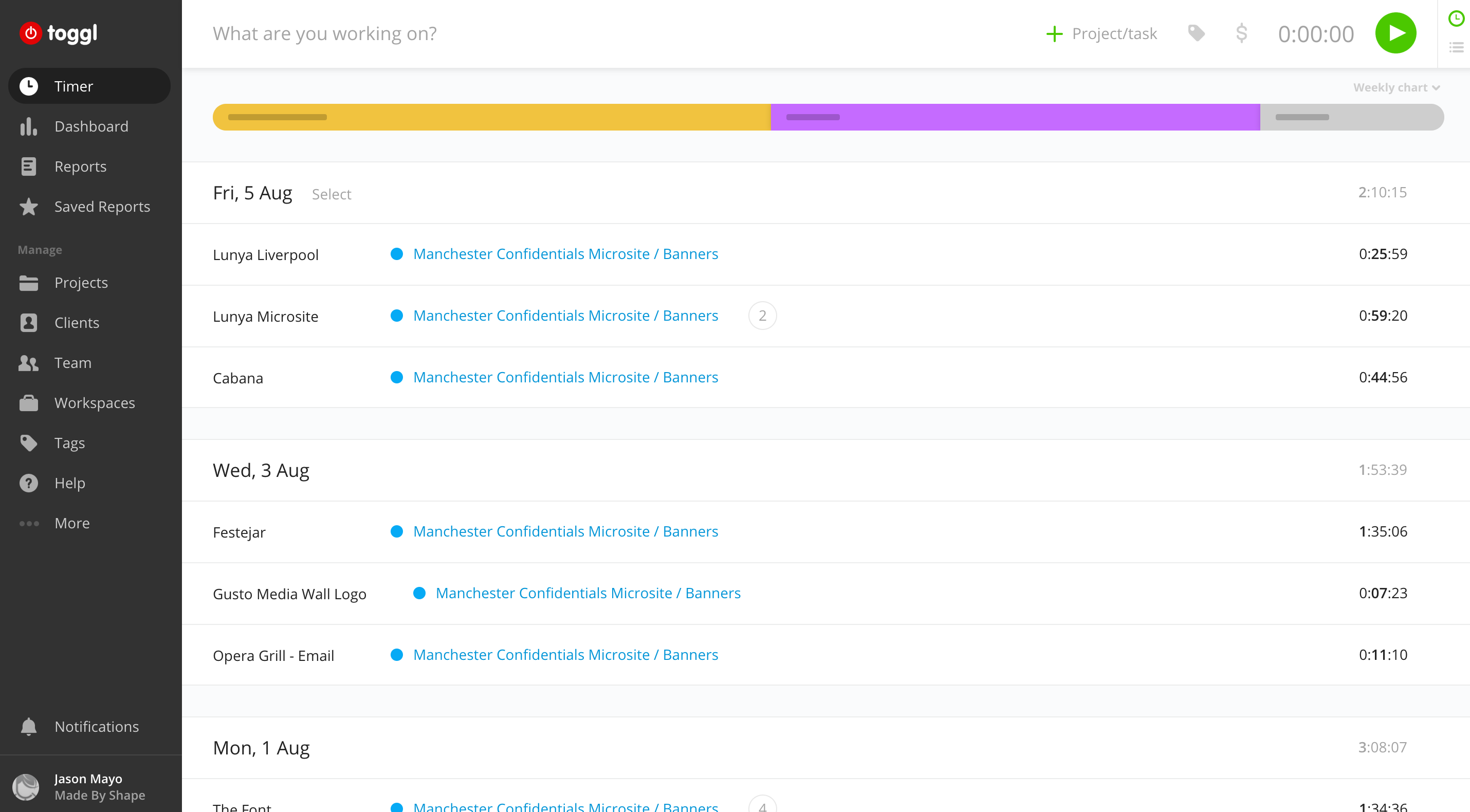Click the grey segment of weekly chart
Viewport: 1470px width, 812px height.
1352,117
